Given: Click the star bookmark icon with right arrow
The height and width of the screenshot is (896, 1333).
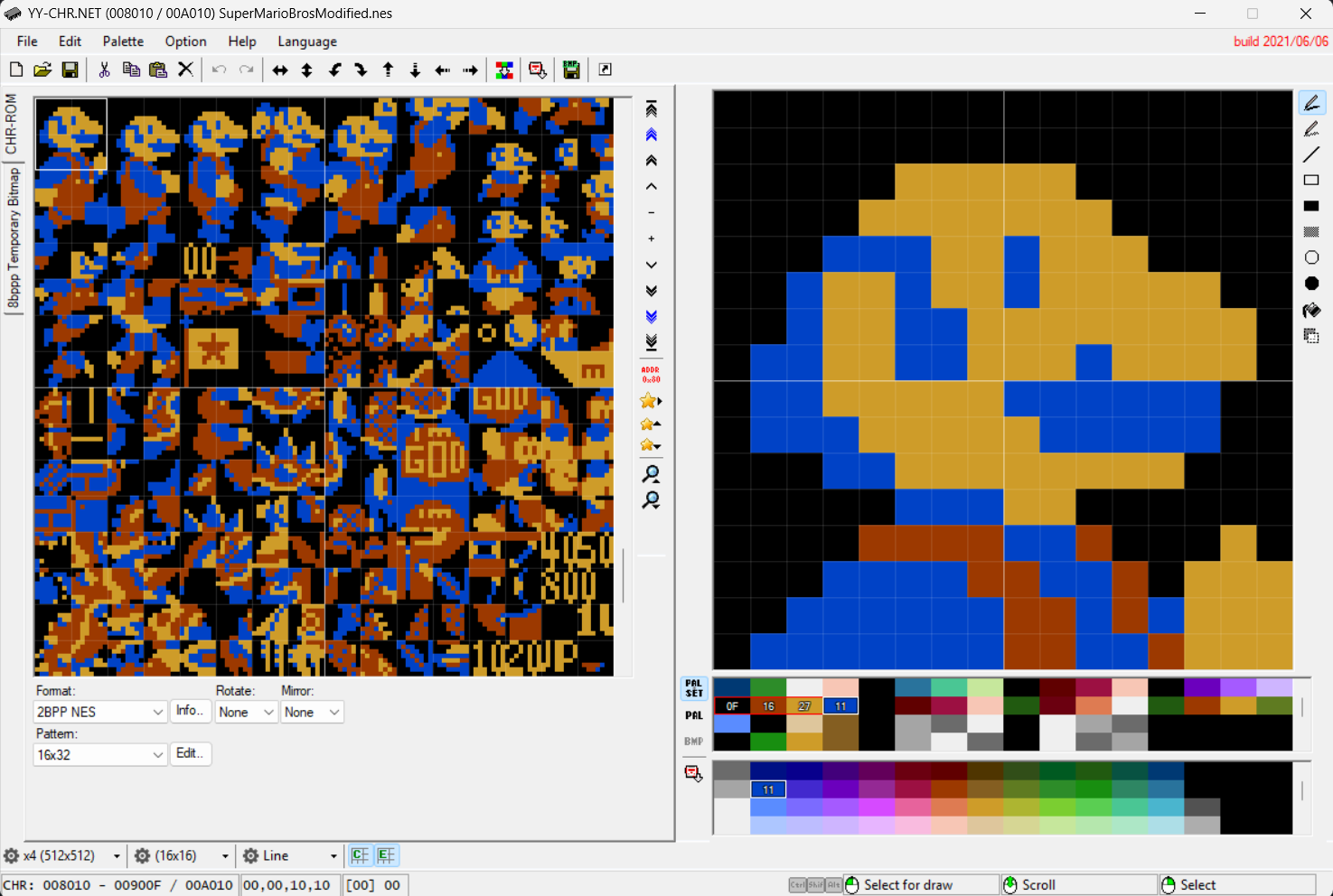Looking at the screenshot, I should pos(651,401).
